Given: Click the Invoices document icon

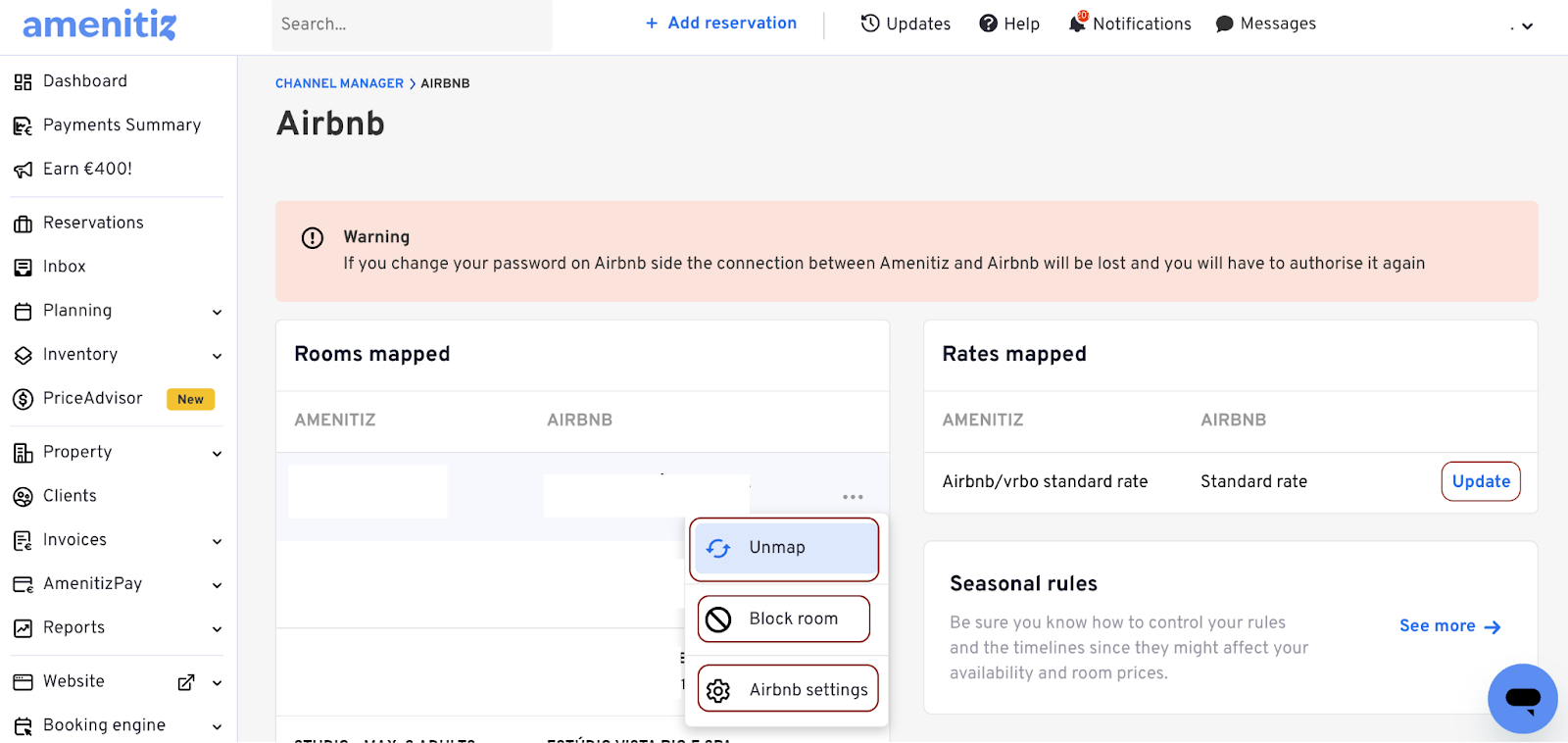Looking at the screenshot, I should [23, 541].
